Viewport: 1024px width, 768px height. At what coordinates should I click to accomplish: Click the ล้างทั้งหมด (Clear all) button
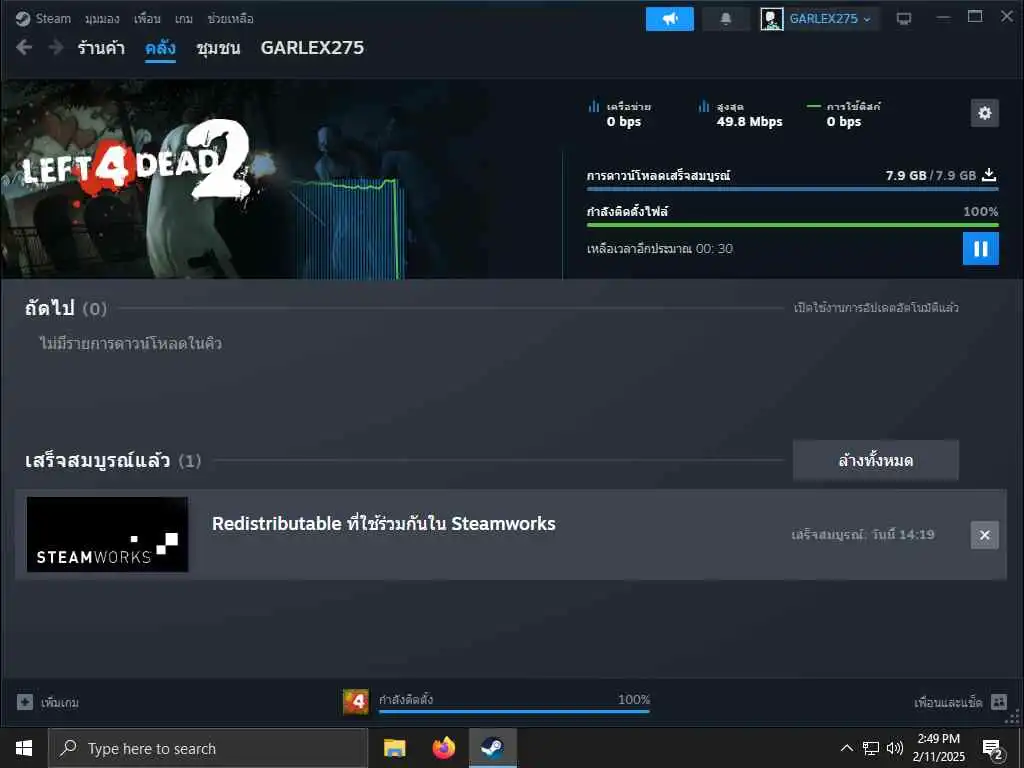(x=875, y=460)
